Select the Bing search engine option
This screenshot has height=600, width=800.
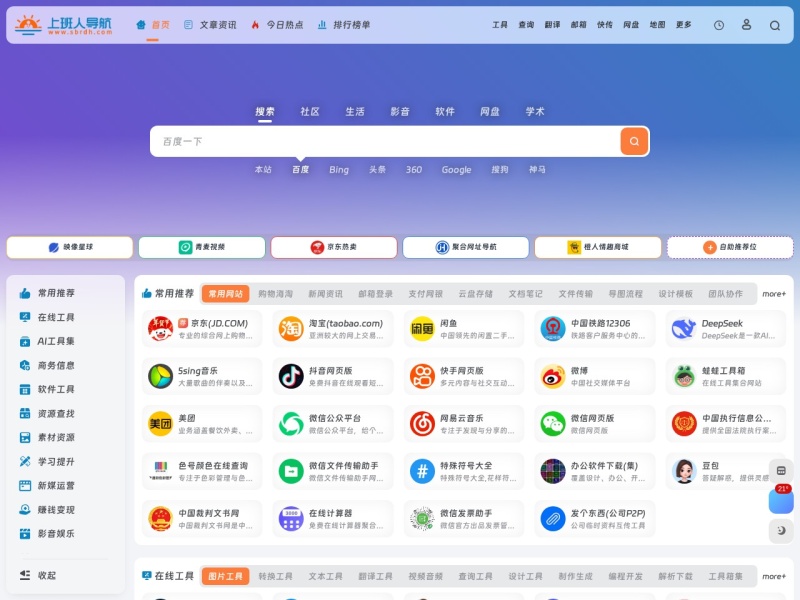click(x=339, y=170)
